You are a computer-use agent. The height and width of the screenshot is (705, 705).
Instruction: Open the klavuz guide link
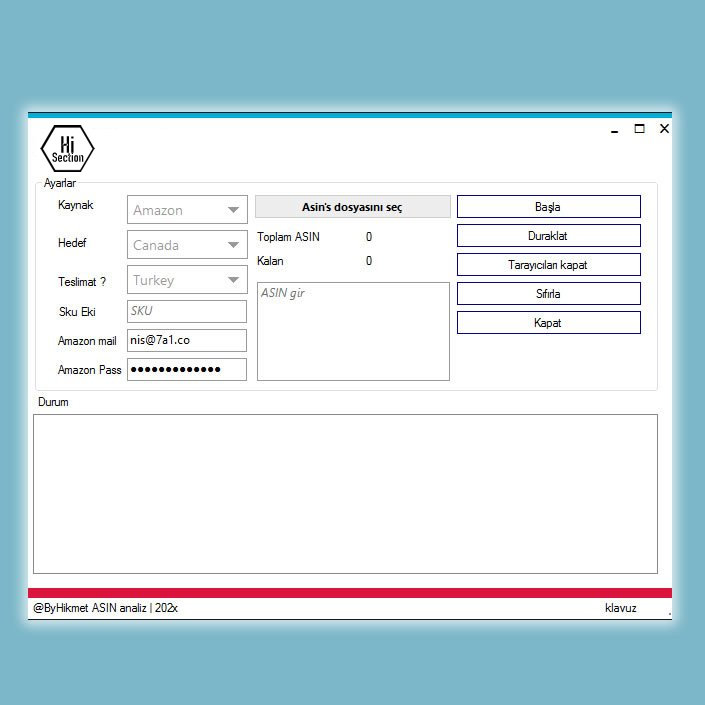point(620,608)
